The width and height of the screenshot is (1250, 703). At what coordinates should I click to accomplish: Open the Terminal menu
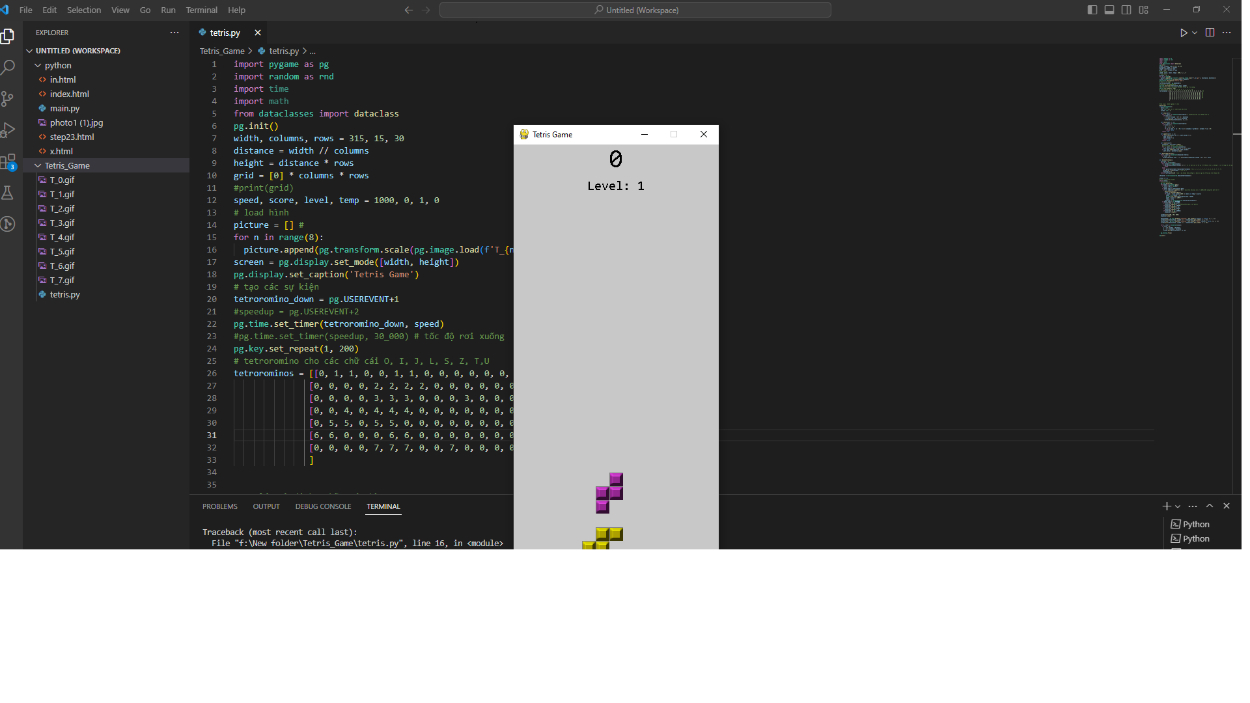[201, 10]
